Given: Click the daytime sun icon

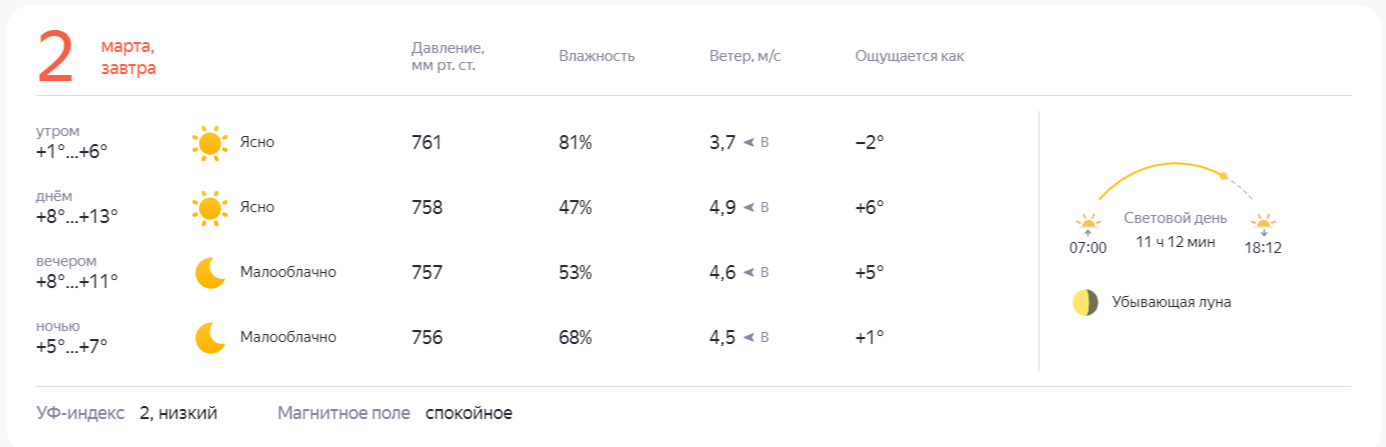Looking at the screenshot, I should pyautogui.click(x=209, y=208).
